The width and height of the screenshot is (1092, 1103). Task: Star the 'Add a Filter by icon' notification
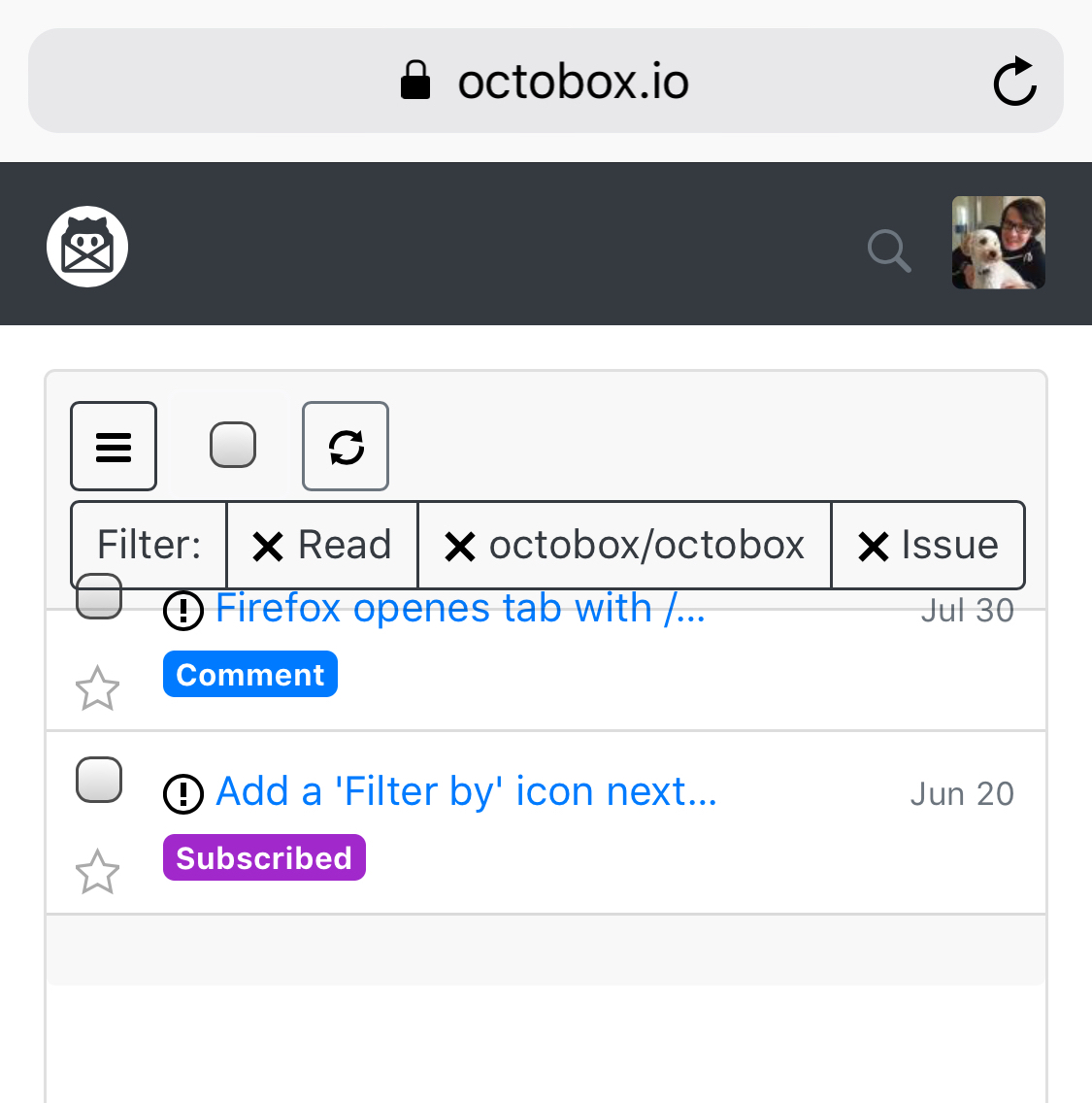click(x=97, y=871)
